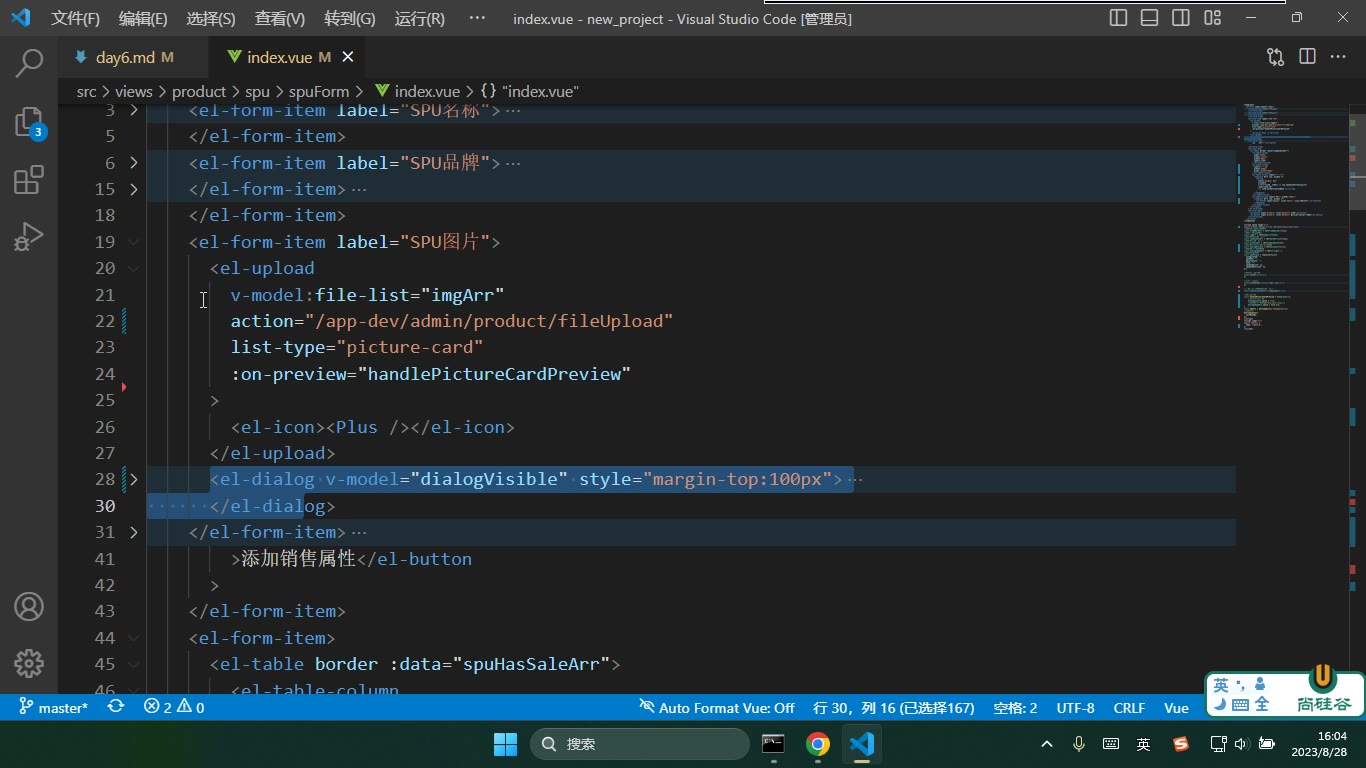The image size is (1366, 768).
Task: Select the Vue language mode indicator
Action: coord(1176,707)
